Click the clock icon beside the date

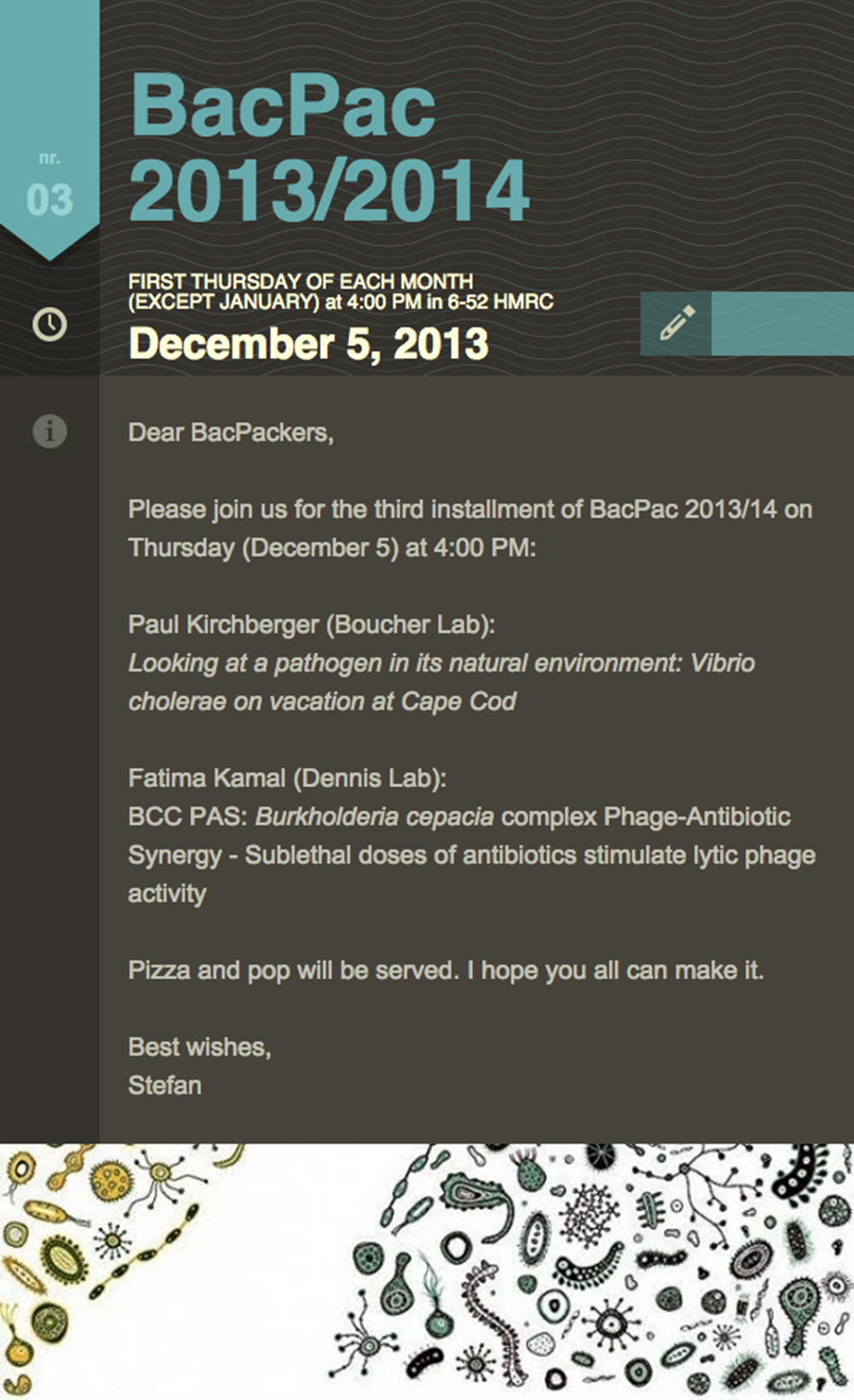tap(50, 324)
